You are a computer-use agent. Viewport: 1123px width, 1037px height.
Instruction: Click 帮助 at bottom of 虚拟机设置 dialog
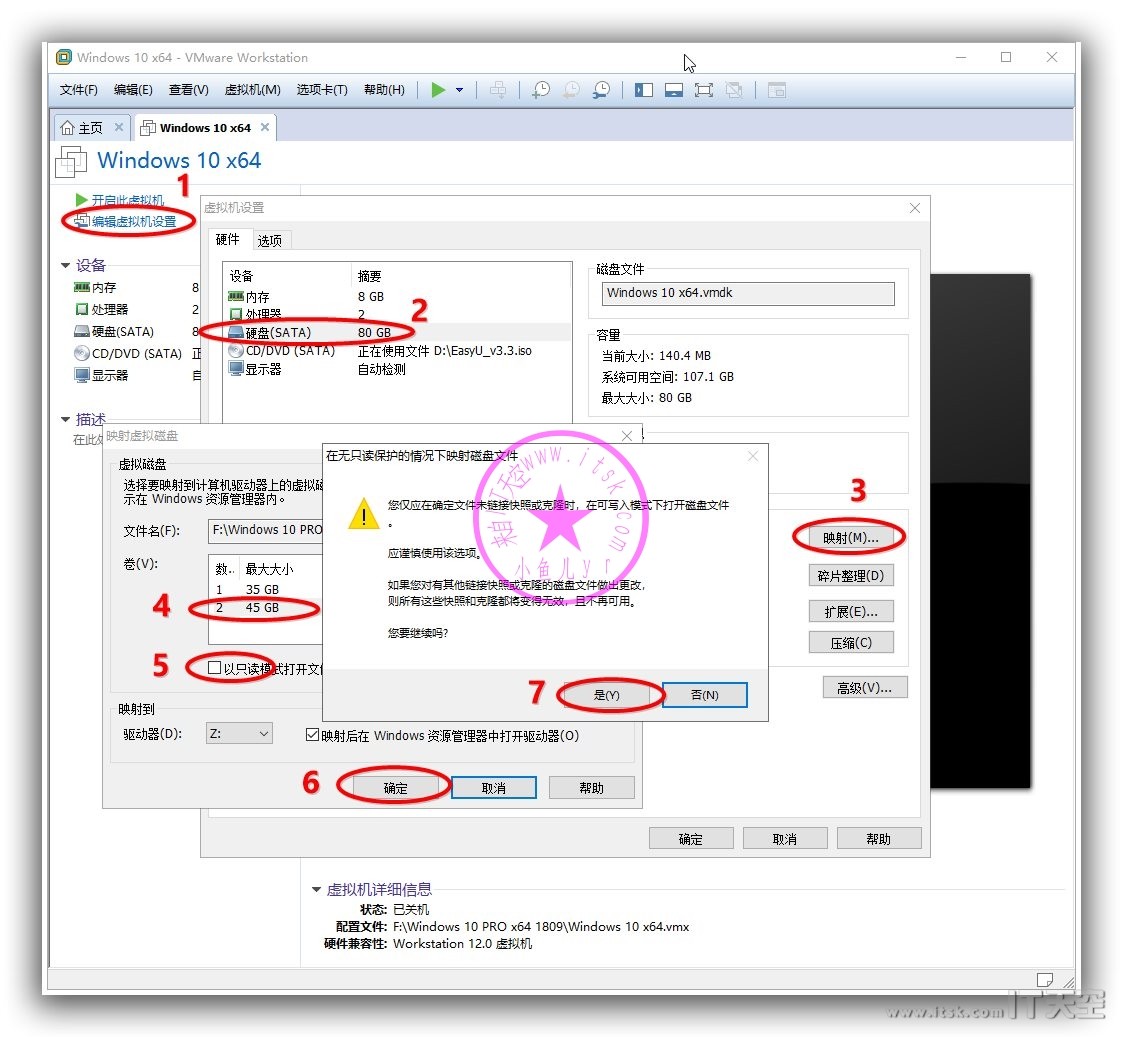tap(879, 839)
